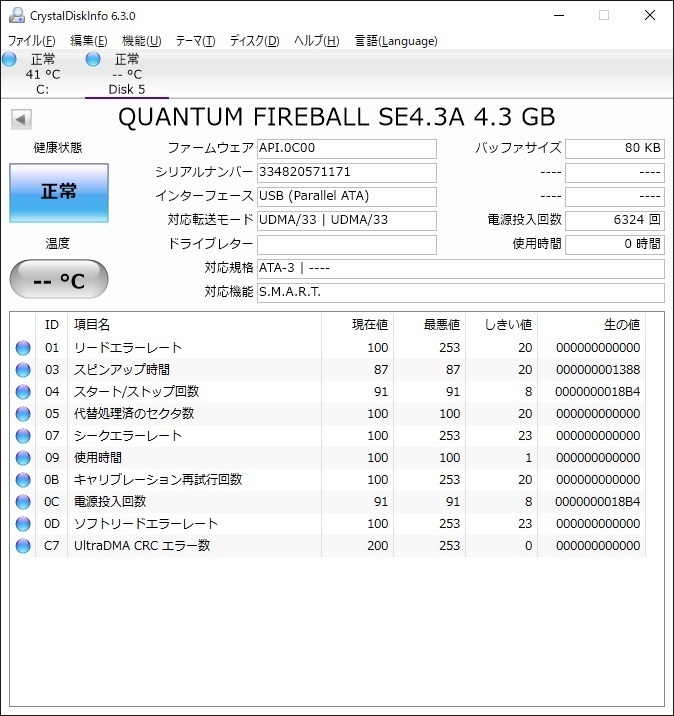
Task: Click the 対応機能 field S.M.A.R.T.
Action: [x=461, y=292]
